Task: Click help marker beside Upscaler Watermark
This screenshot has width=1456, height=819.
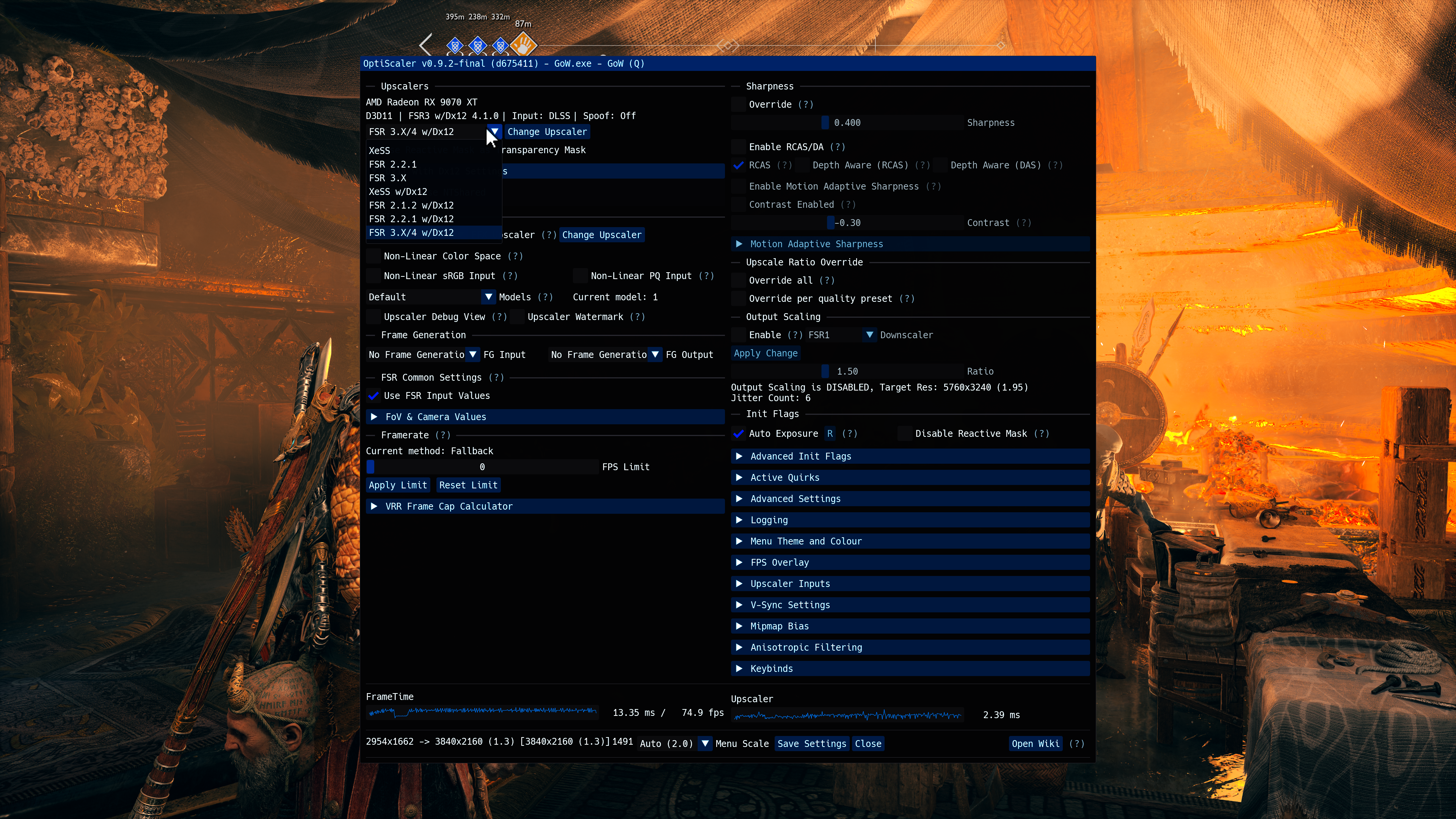Action: (637, 317)
